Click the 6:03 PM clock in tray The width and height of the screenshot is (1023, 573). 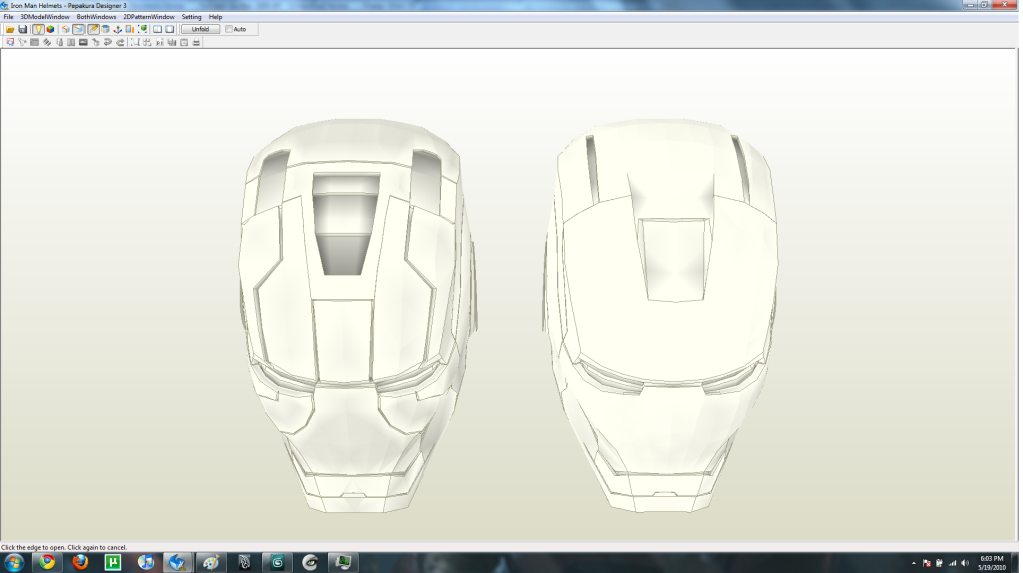pyautogui.click(x=992, y=559)
